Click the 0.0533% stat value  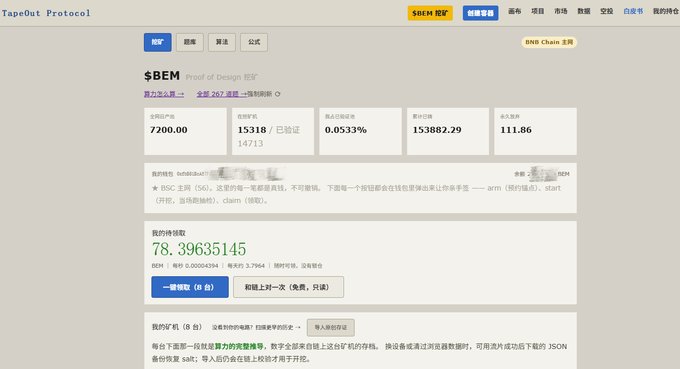(346, 130)
